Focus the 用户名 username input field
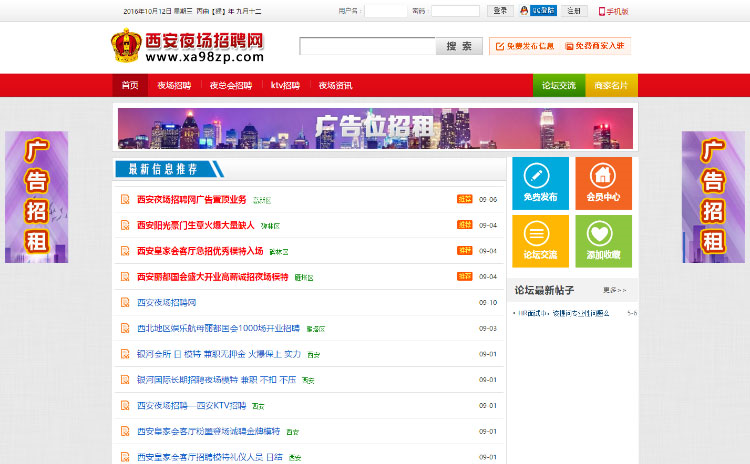This screenshot has height=464, width=750. [x=385, y=11]
